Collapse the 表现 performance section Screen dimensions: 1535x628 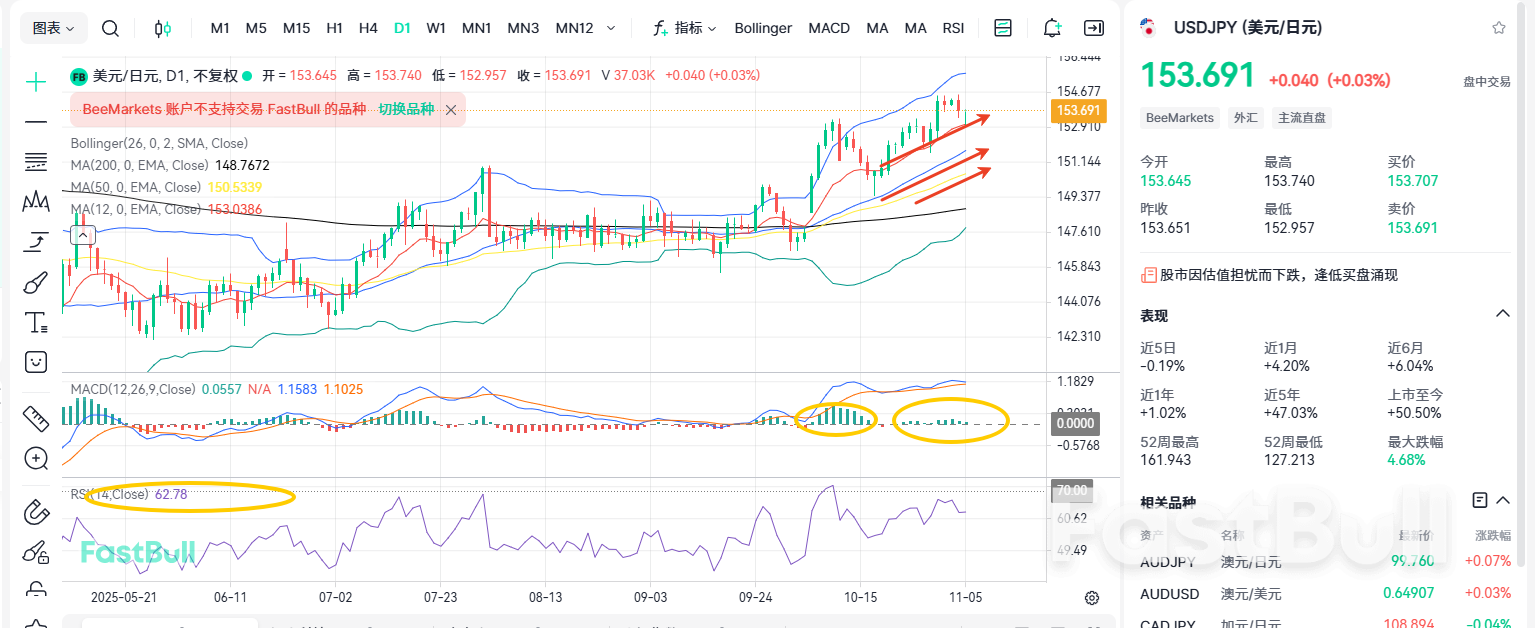[x=1503, y=313]
